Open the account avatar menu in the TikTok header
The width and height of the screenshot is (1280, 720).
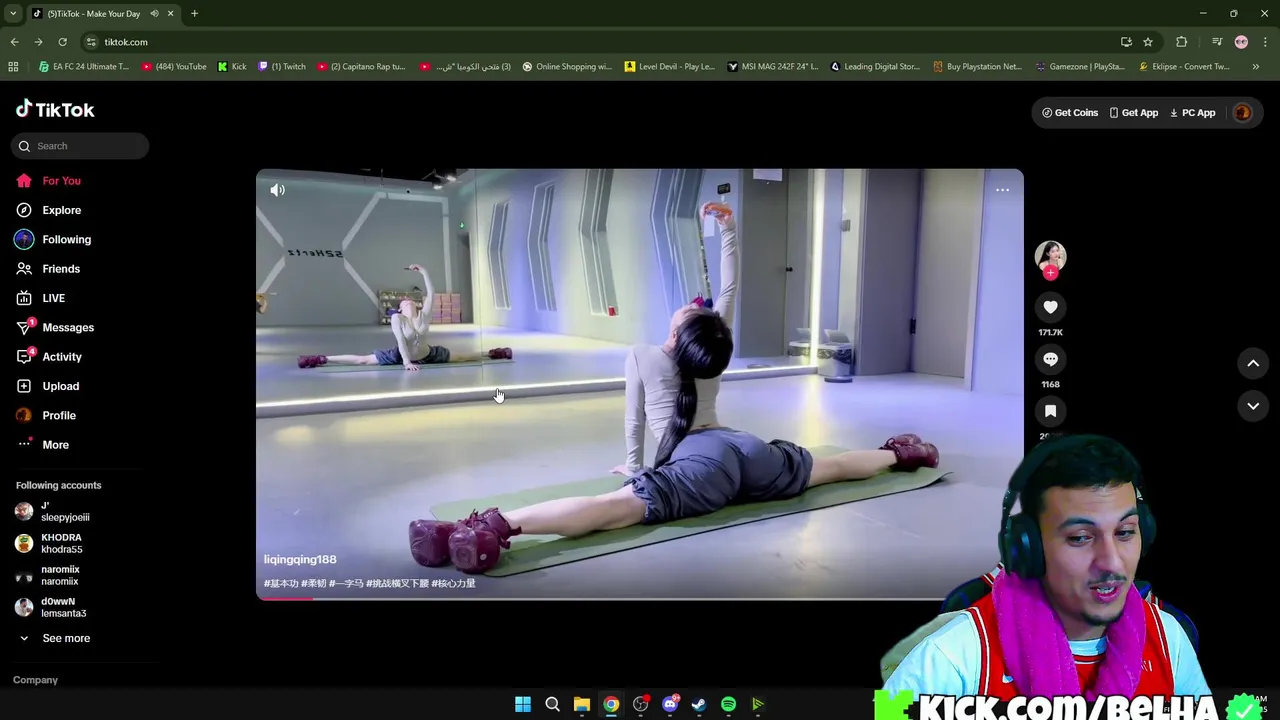[1242, 113]
